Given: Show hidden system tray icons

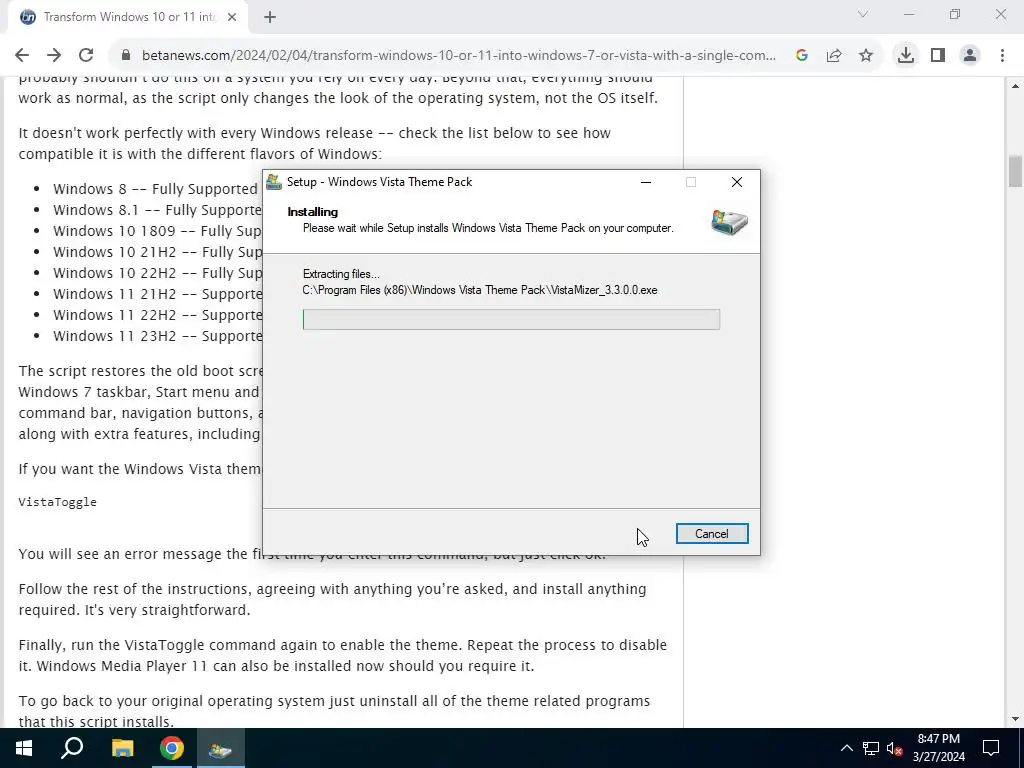Looking at the screenshot, I should pyautogui.click(x=846, y=748).
